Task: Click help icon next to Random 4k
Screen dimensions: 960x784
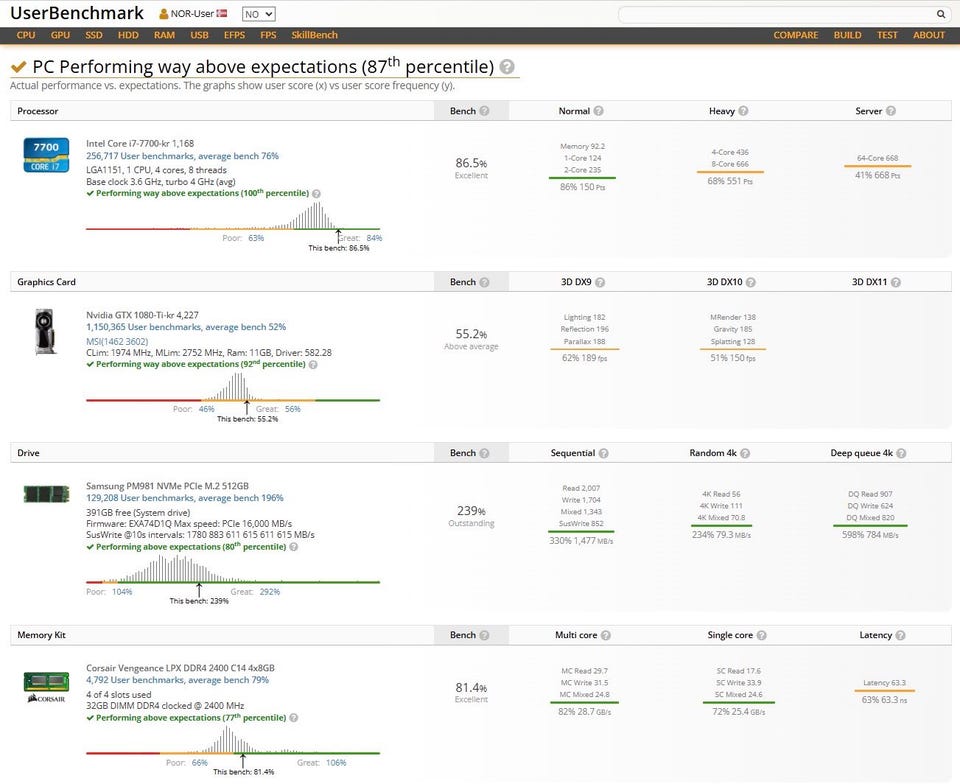Action: click(744, 453)
